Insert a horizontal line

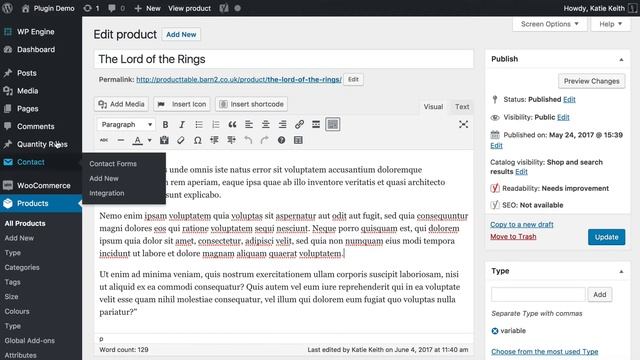click(121, 140)
